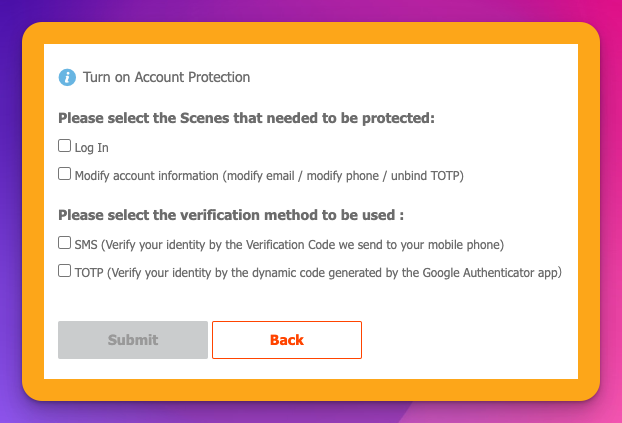Image resolution: width=622 pixels, height=423 pixels.
Task: Click the blue info icon
Action: click(67, 77)
